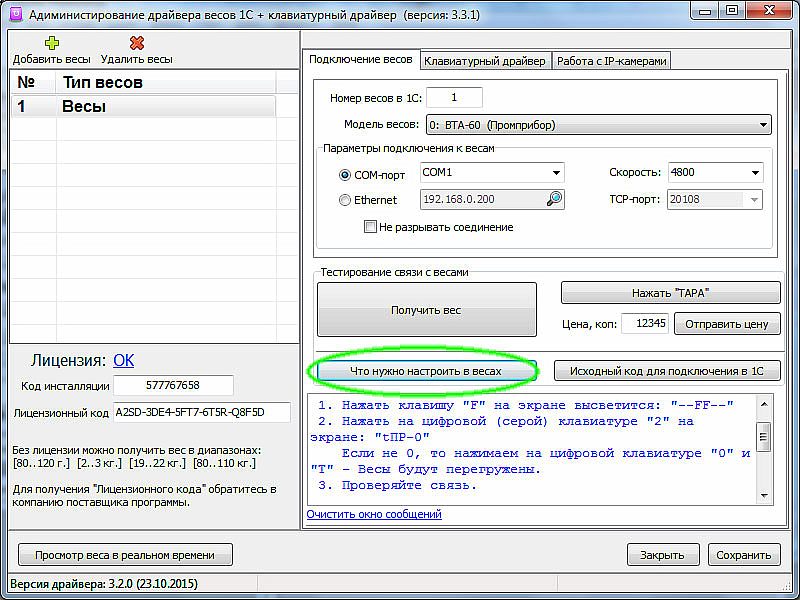Click the message window scroll up arrow

tap(764, 404)
